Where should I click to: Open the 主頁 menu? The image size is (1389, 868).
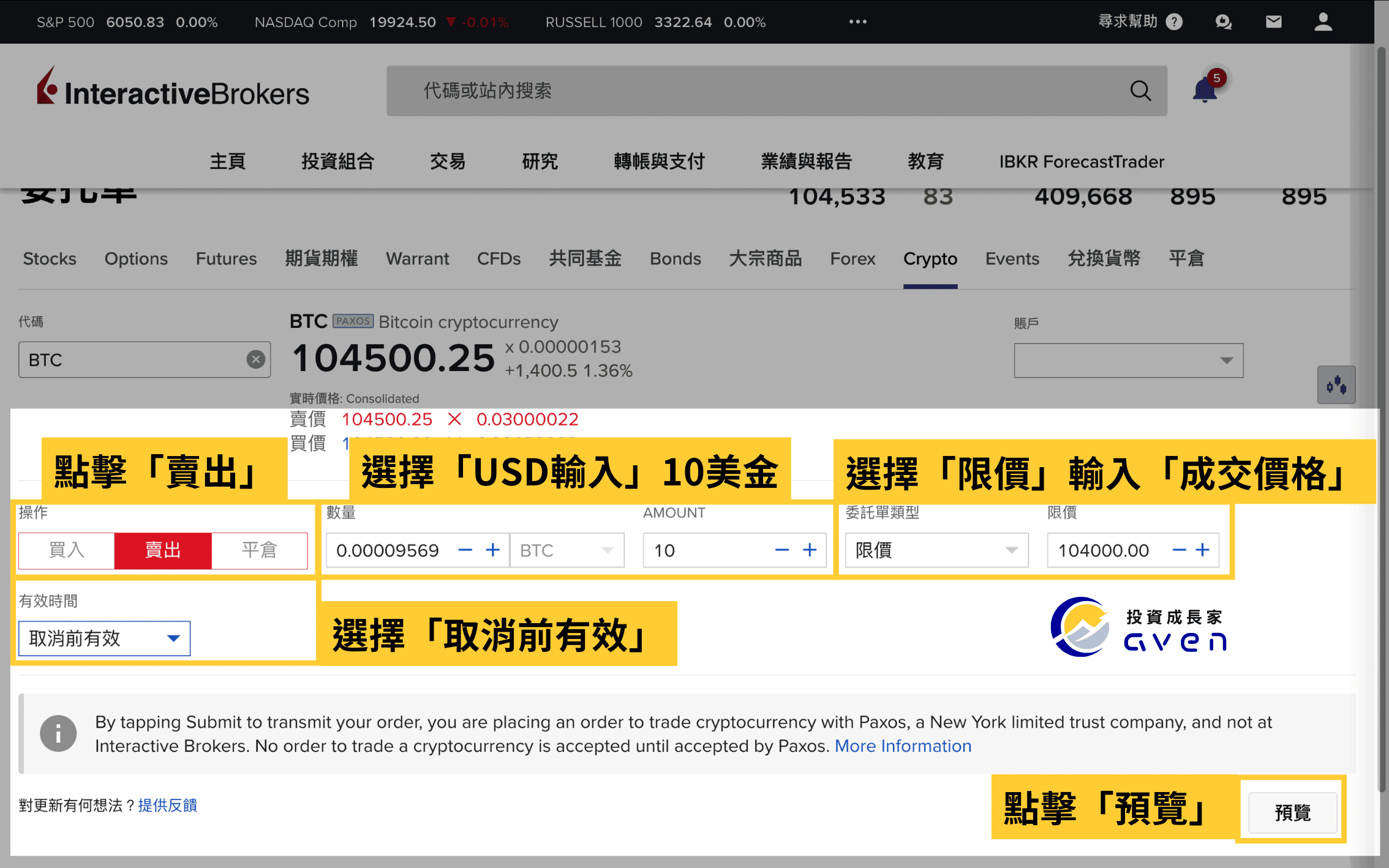[228, 162]
